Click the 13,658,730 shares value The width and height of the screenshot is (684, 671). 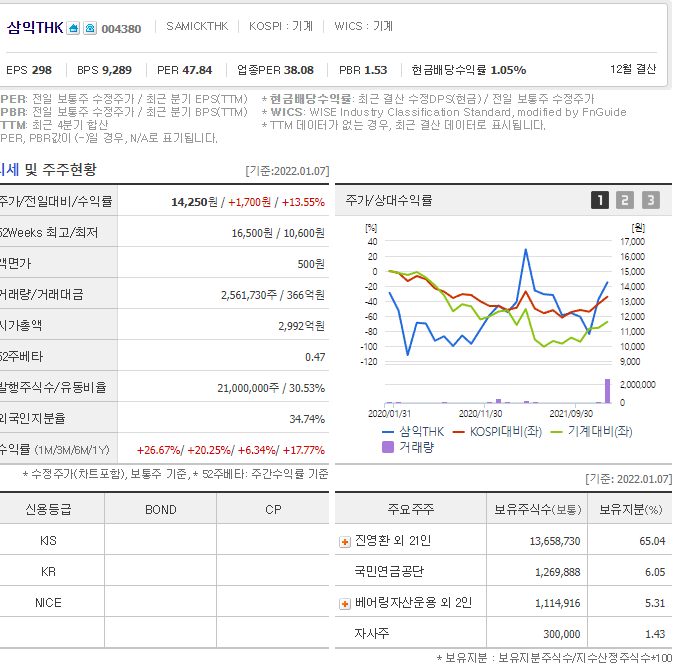click(x=555, y=541)
